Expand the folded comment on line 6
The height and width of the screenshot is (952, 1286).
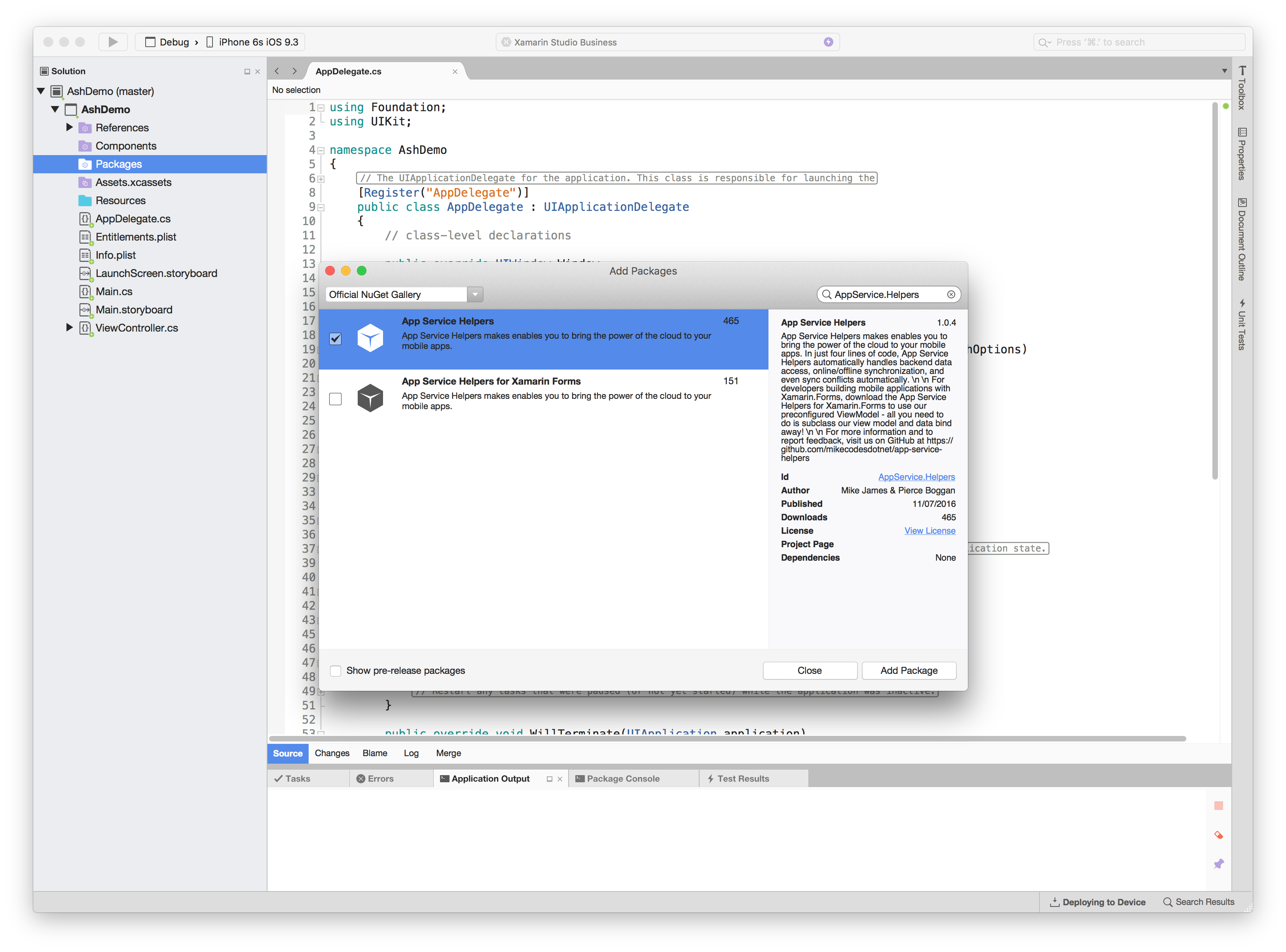pos(321,178)
